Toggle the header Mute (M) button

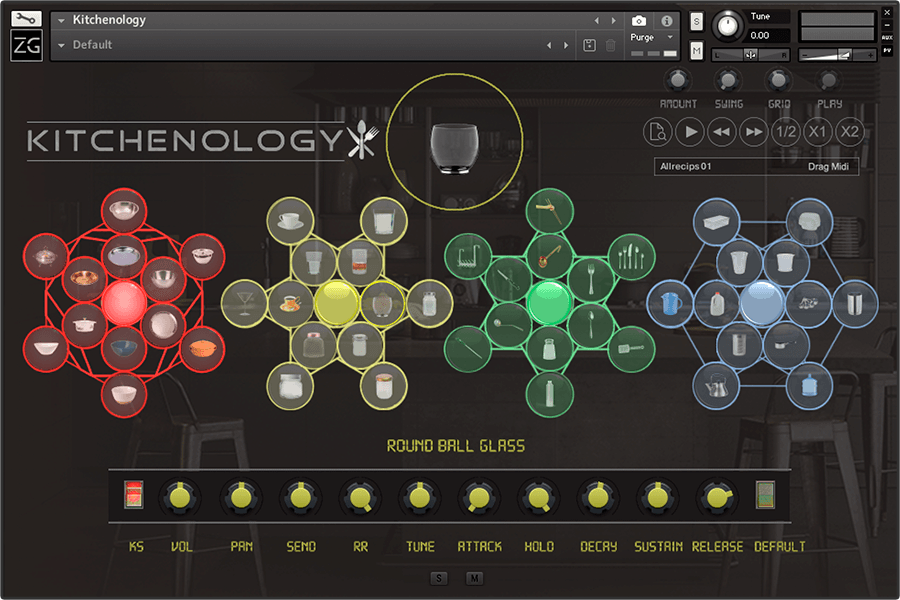[696, 51]
